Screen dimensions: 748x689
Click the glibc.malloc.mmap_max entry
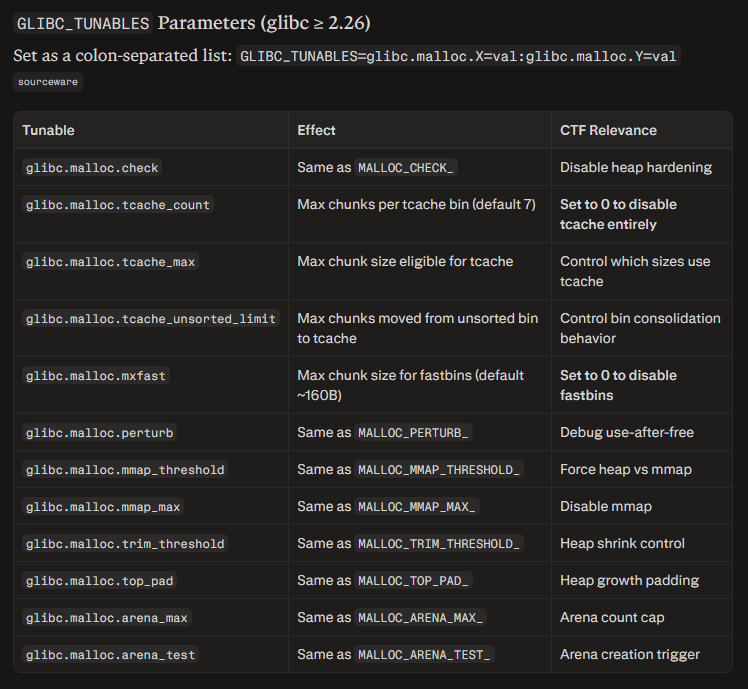[103, 507]
